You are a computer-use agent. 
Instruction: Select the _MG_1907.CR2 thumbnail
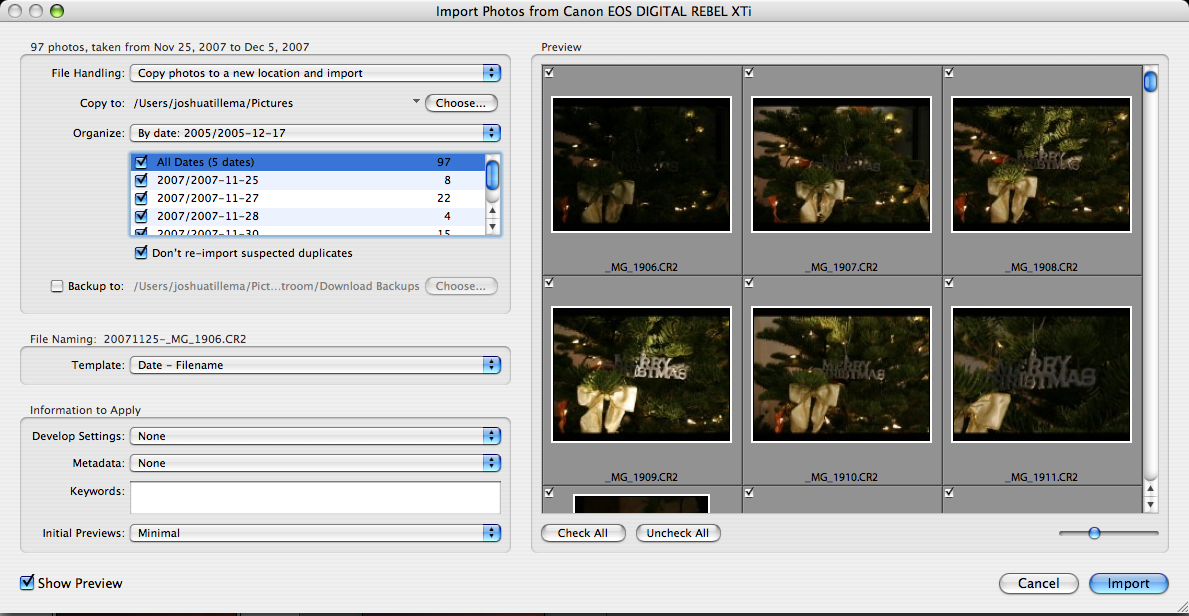tap(841, 165)
